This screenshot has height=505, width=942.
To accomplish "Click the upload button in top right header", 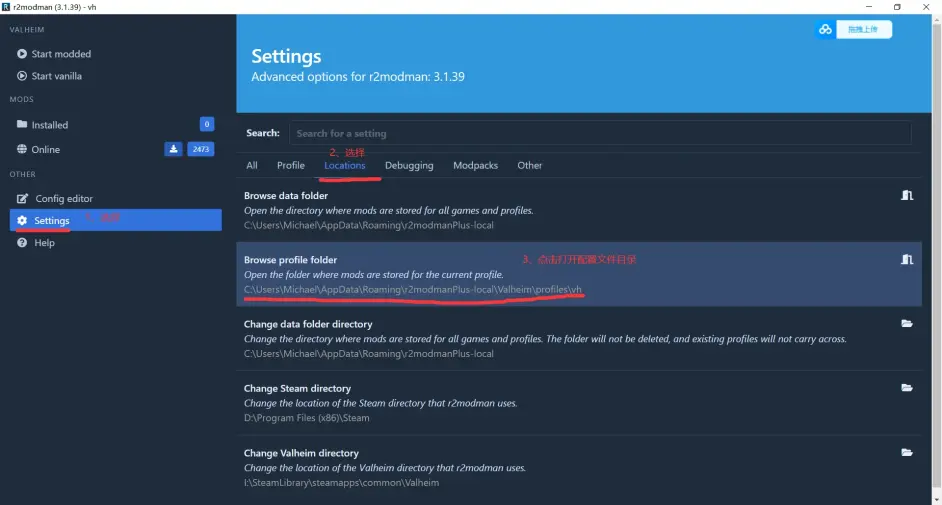I will point(863,29).
